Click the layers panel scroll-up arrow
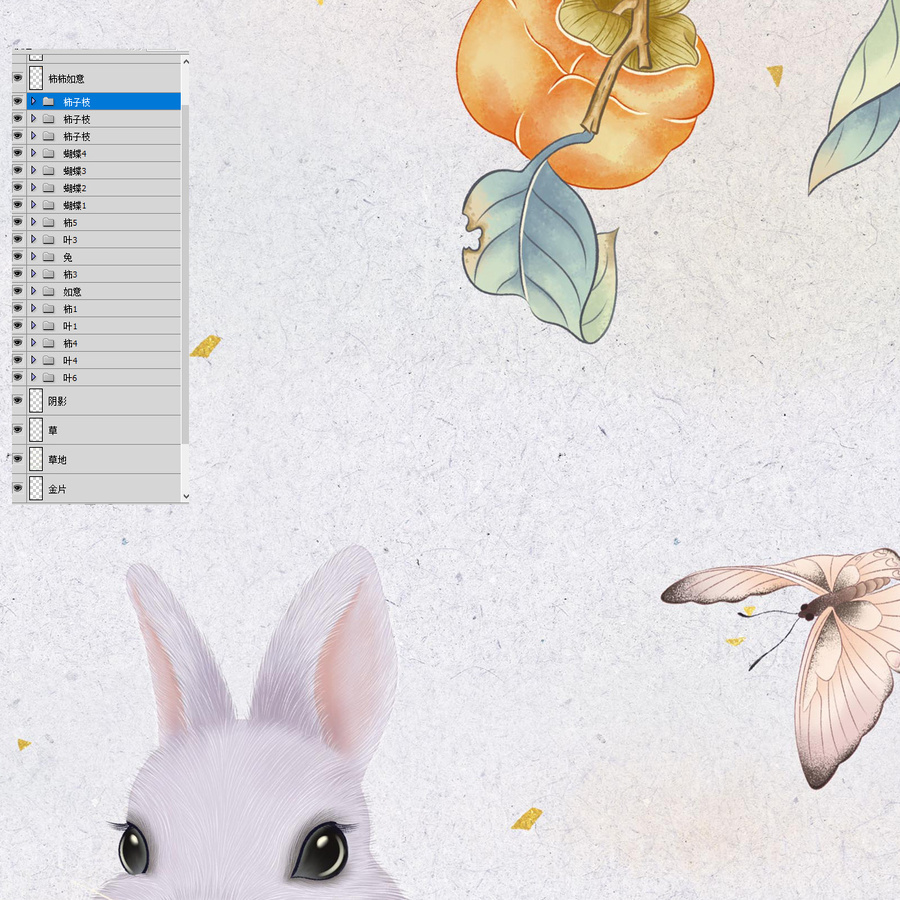The image size is (900, 900). 185,61
